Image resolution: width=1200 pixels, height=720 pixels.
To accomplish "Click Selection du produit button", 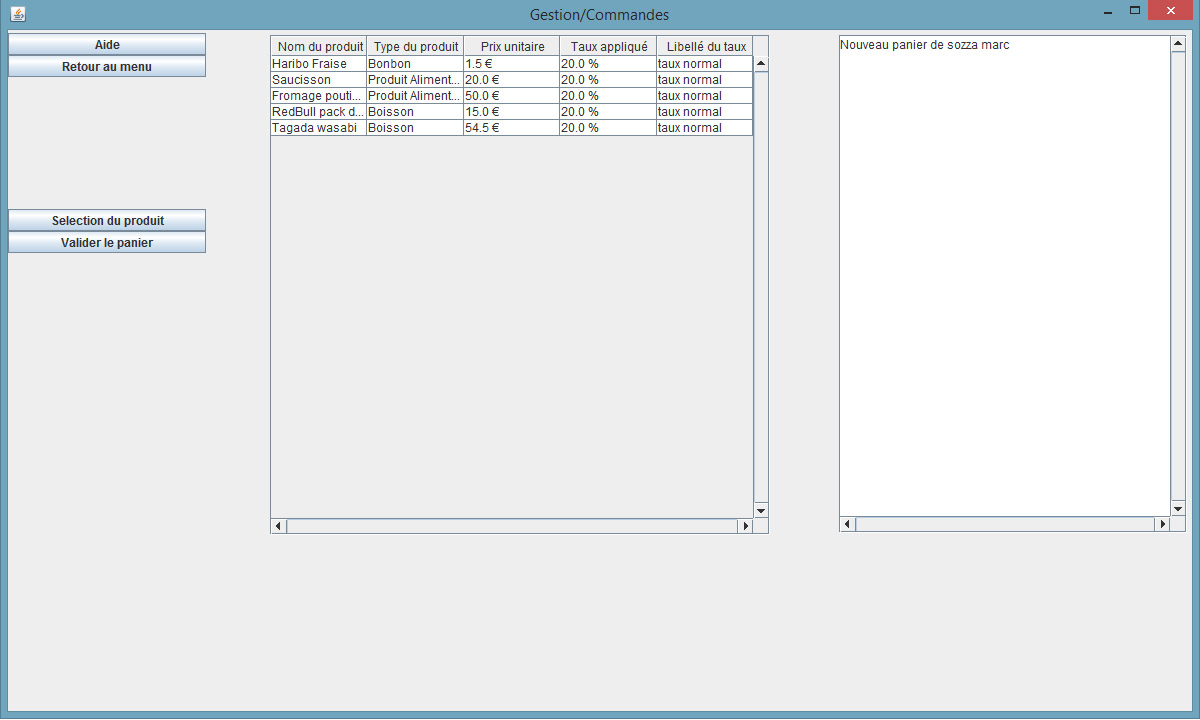I will pos(107,221).
